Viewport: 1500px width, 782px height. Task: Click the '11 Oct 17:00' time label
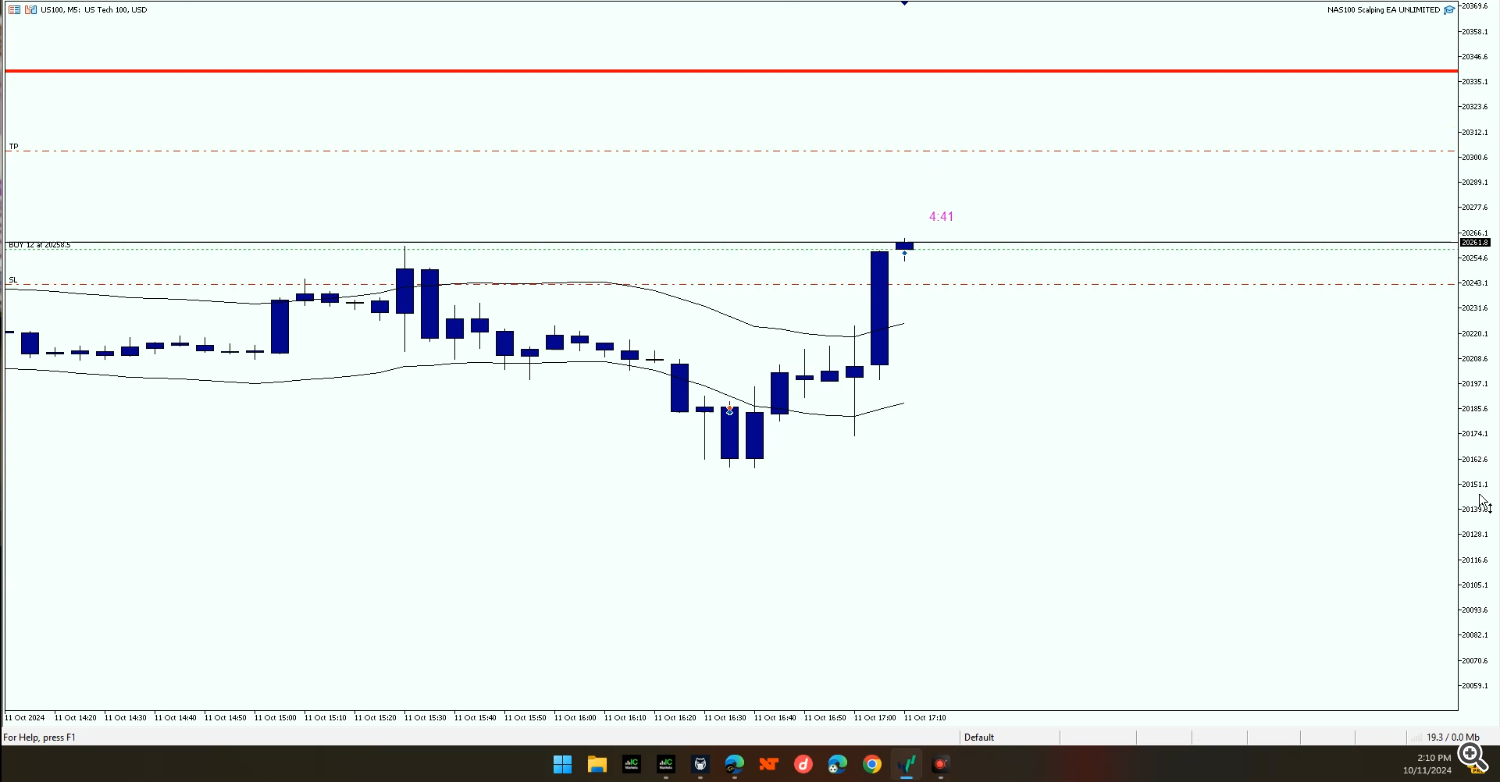(875, 717)
